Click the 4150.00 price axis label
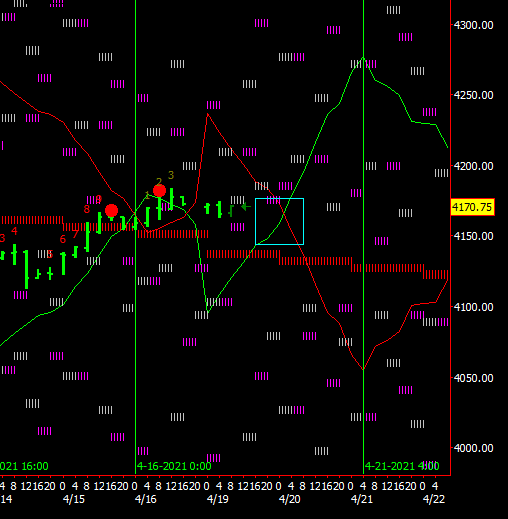 pyautogui.click(x=473, y=236)
